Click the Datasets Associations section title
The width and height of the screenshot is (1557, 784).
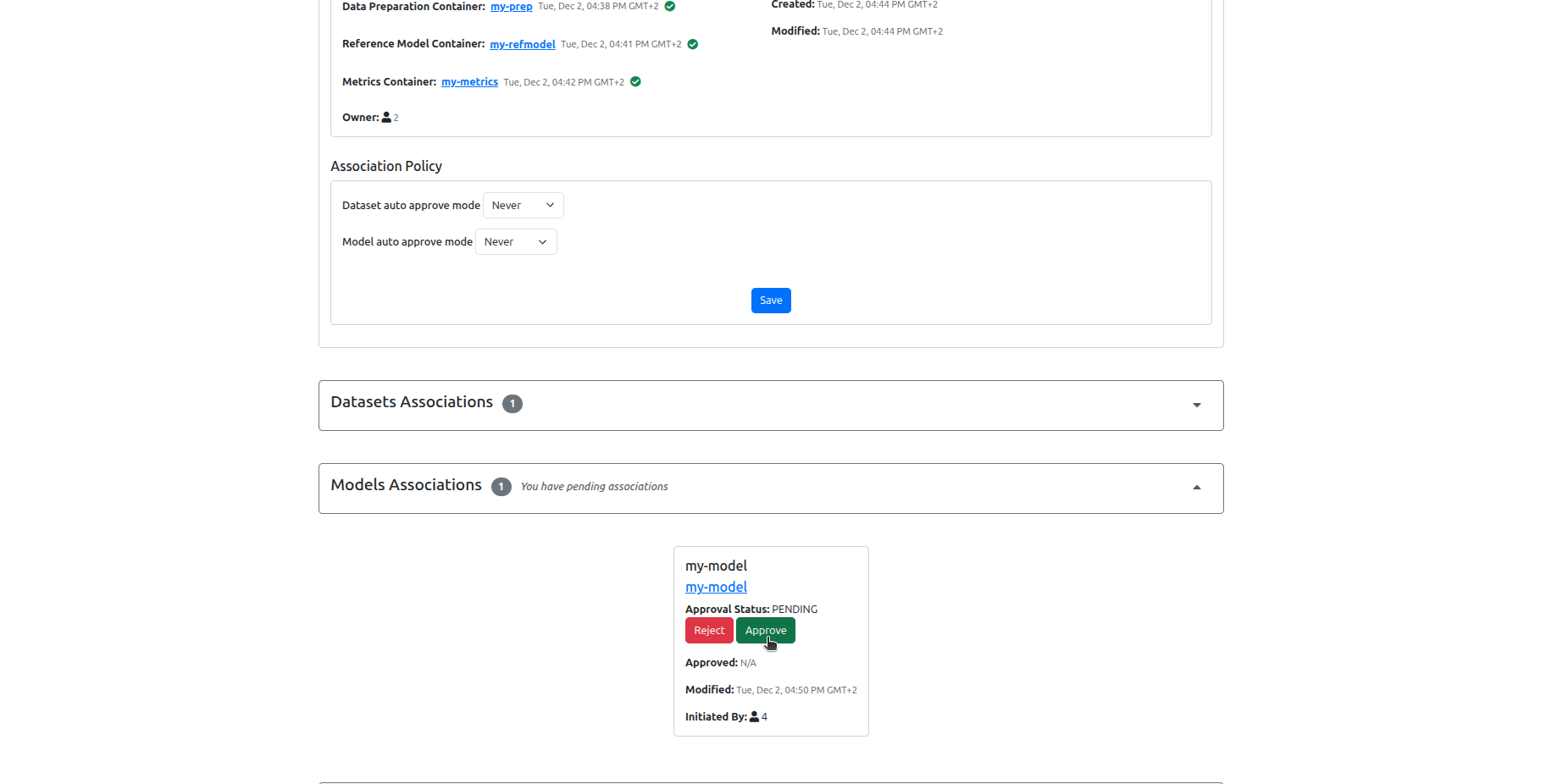[412, 402]
